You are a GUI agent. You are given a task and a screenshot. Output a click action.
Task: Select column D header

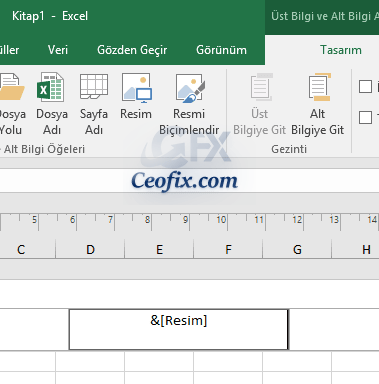pos(90,249)
